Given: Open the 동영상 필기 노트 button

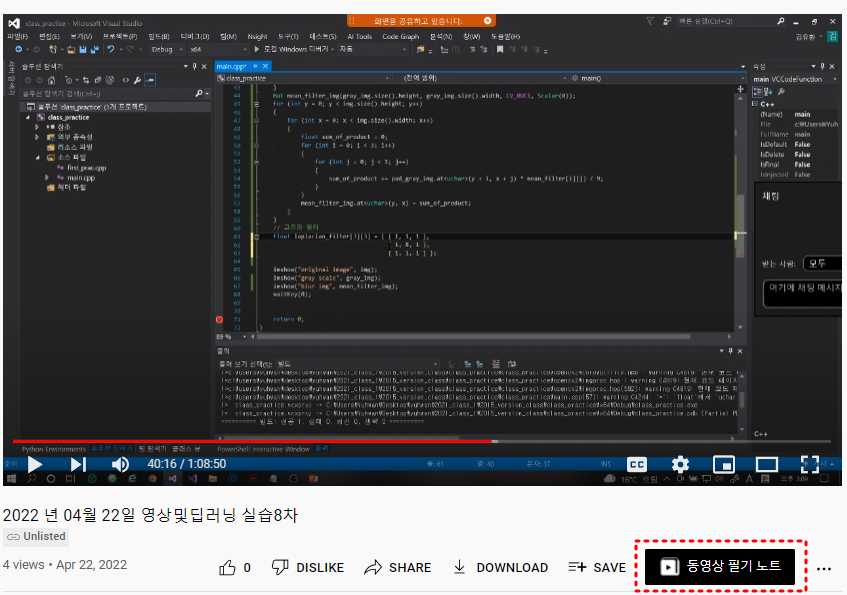Looking at the screenshot, I should [x=720, y=566].
